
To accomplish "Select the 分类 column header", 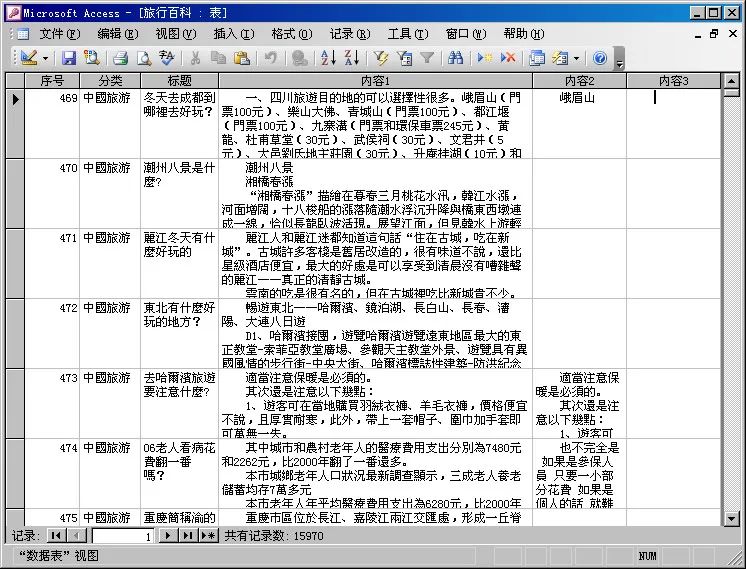I will pos(110,81).
